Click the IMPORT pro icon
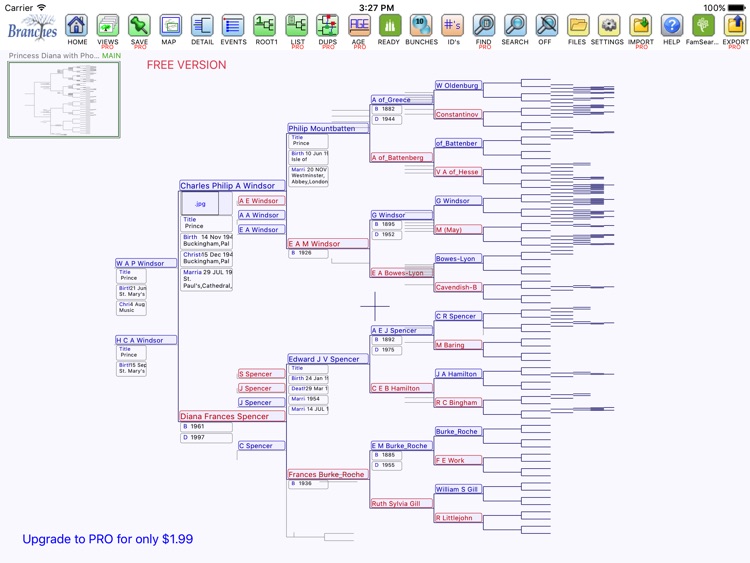This screenshot has height=563, width=750. (640, 26)
